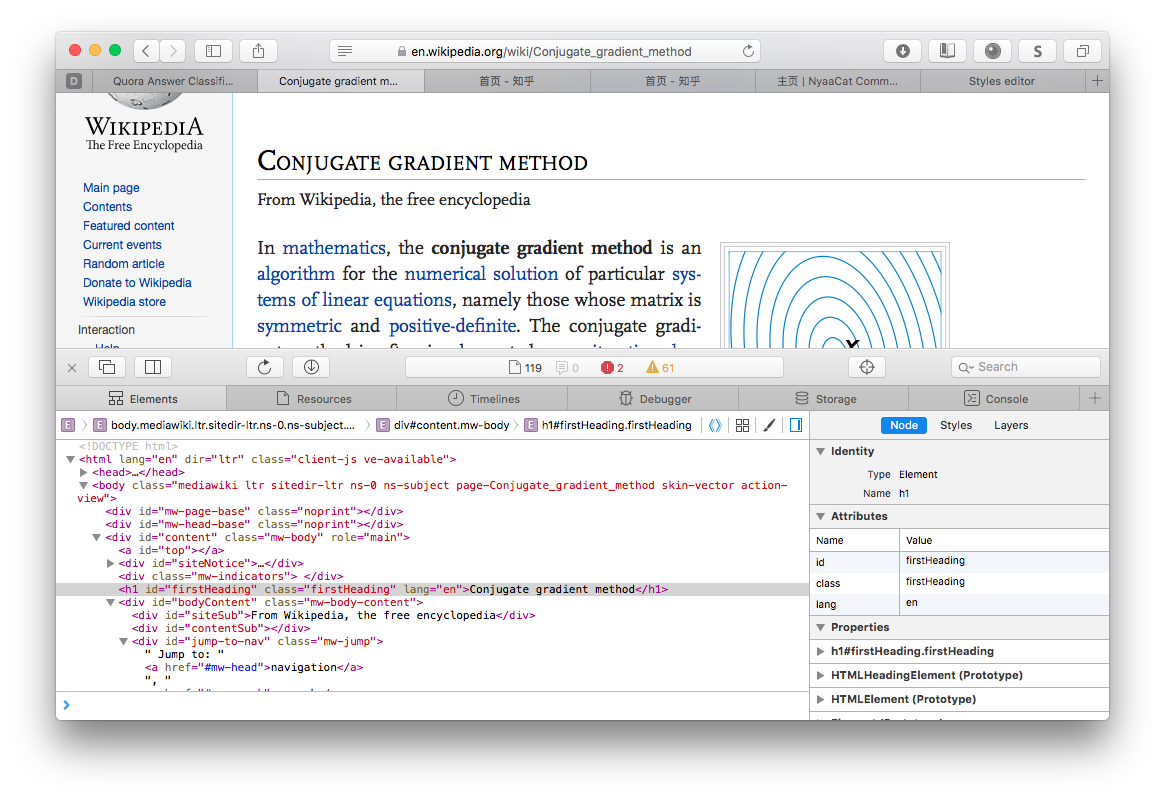Click the inspector Search field
This screenshot has width=1165, height=800.
[1025, 367]
